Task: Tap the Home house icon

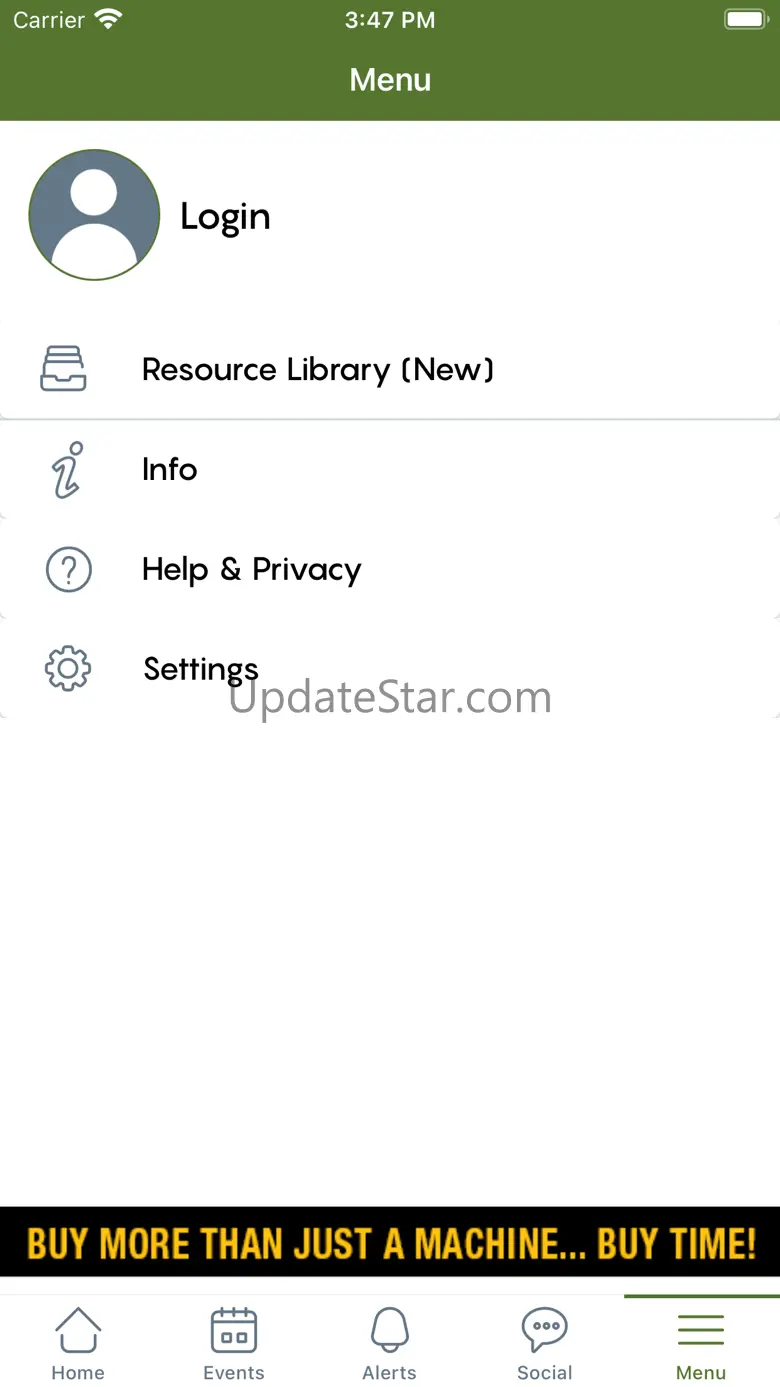Action: click(x=78, y=1330)
